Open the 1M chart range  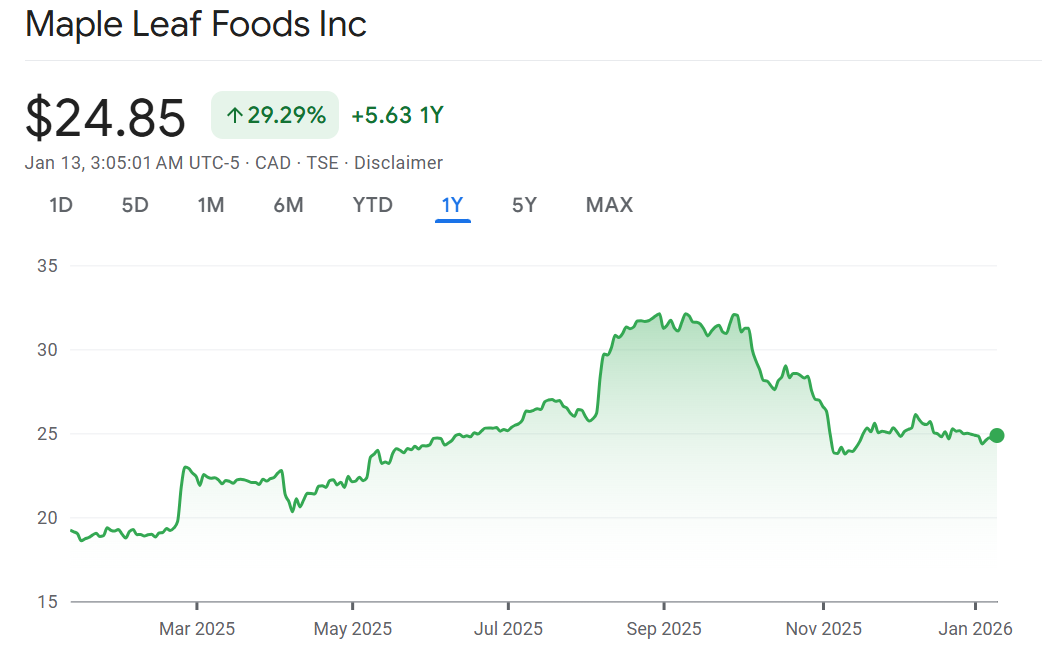click(x=210, y=205)
